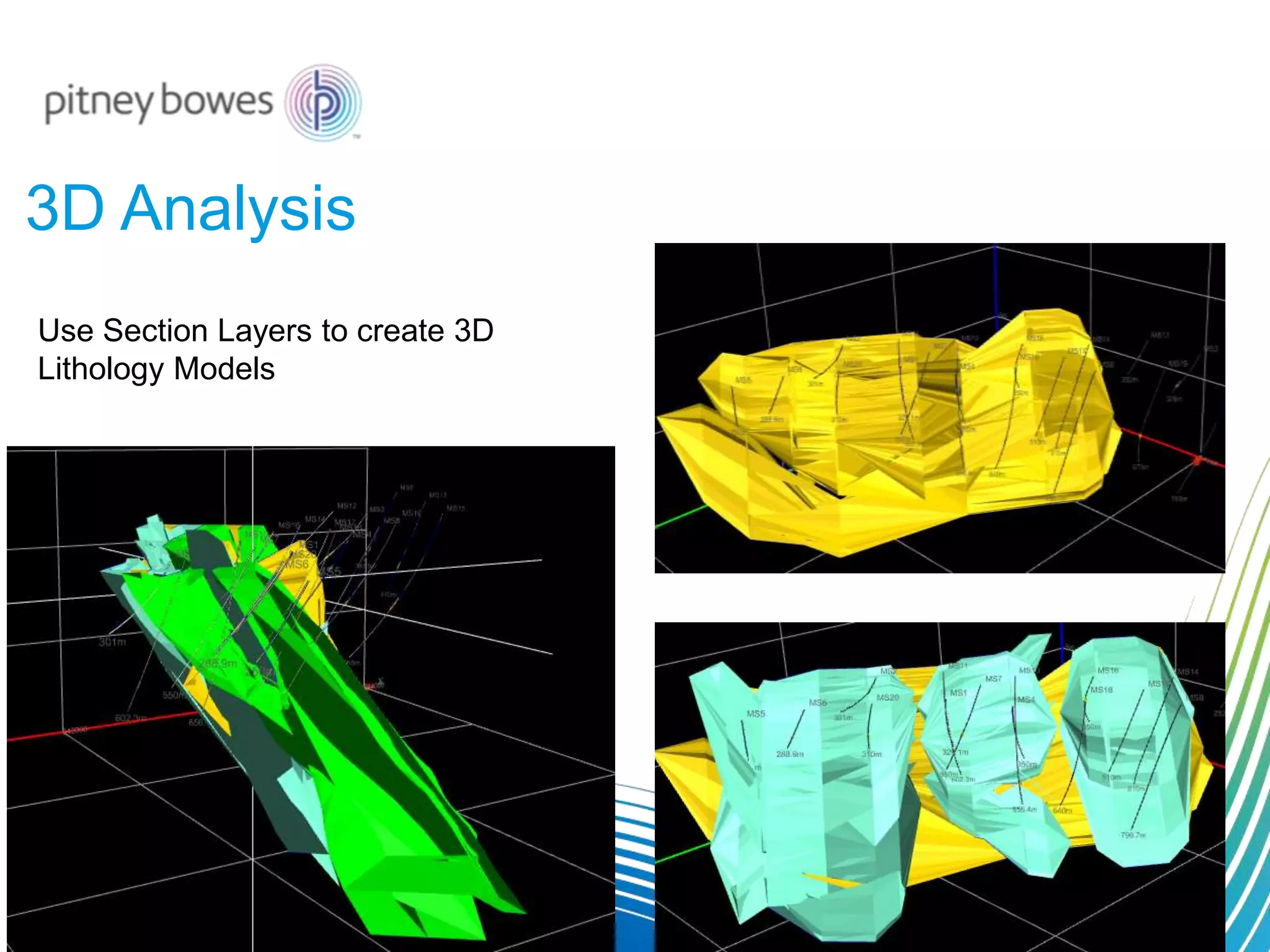This screenshot has width=1270, height=952.
Task: Click 'MS12' drillhole label in green model image
Action: pos(347,506)
